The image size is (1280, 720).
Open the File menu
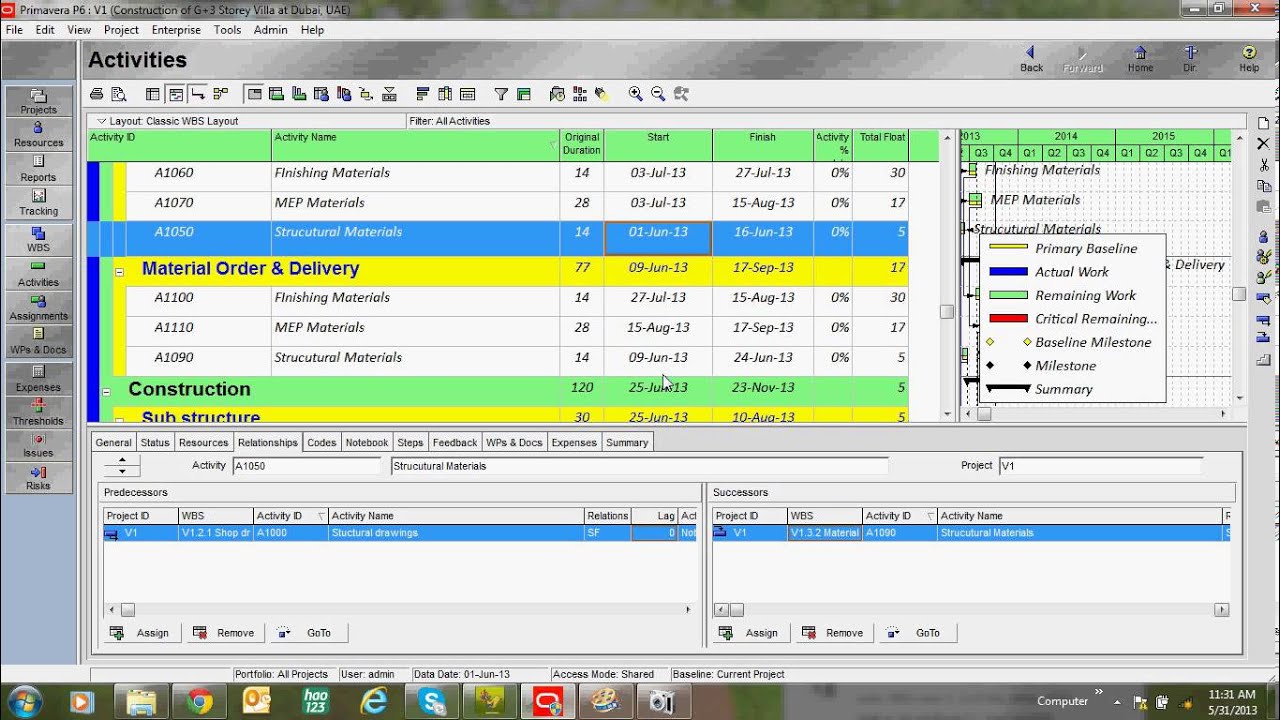[14, 30]
